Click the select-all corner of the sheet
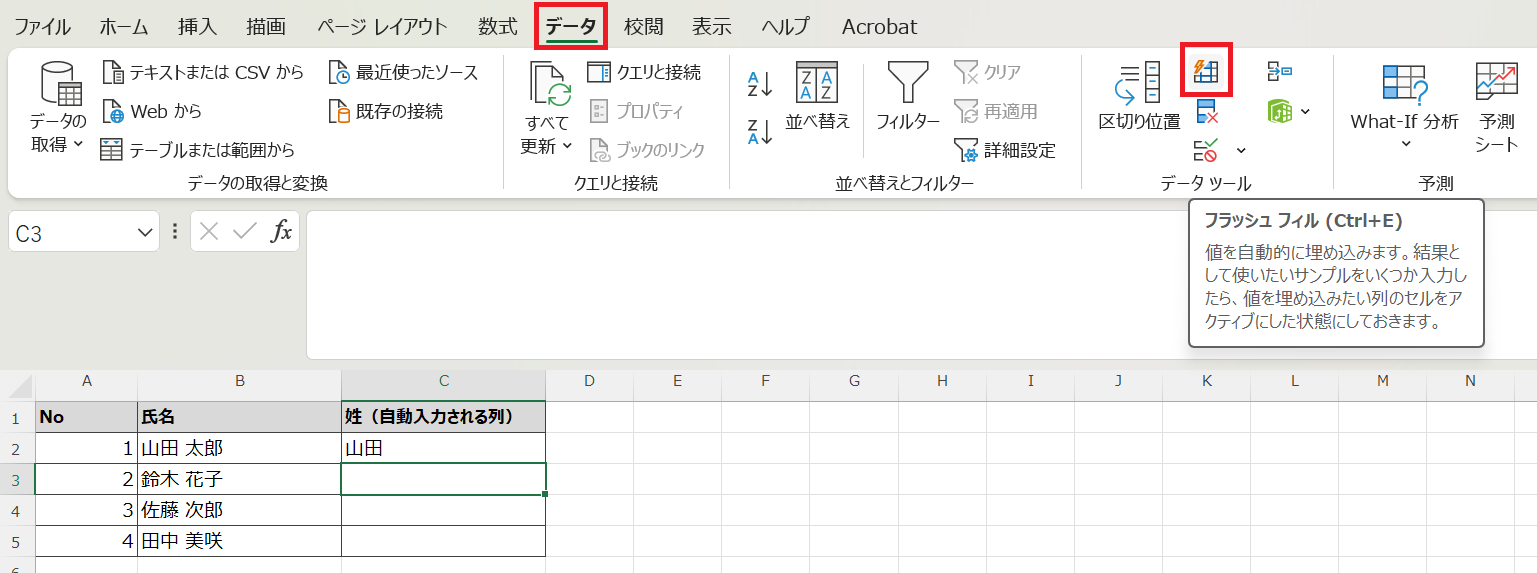The image size is (1537, 573). tap(18, 384)
